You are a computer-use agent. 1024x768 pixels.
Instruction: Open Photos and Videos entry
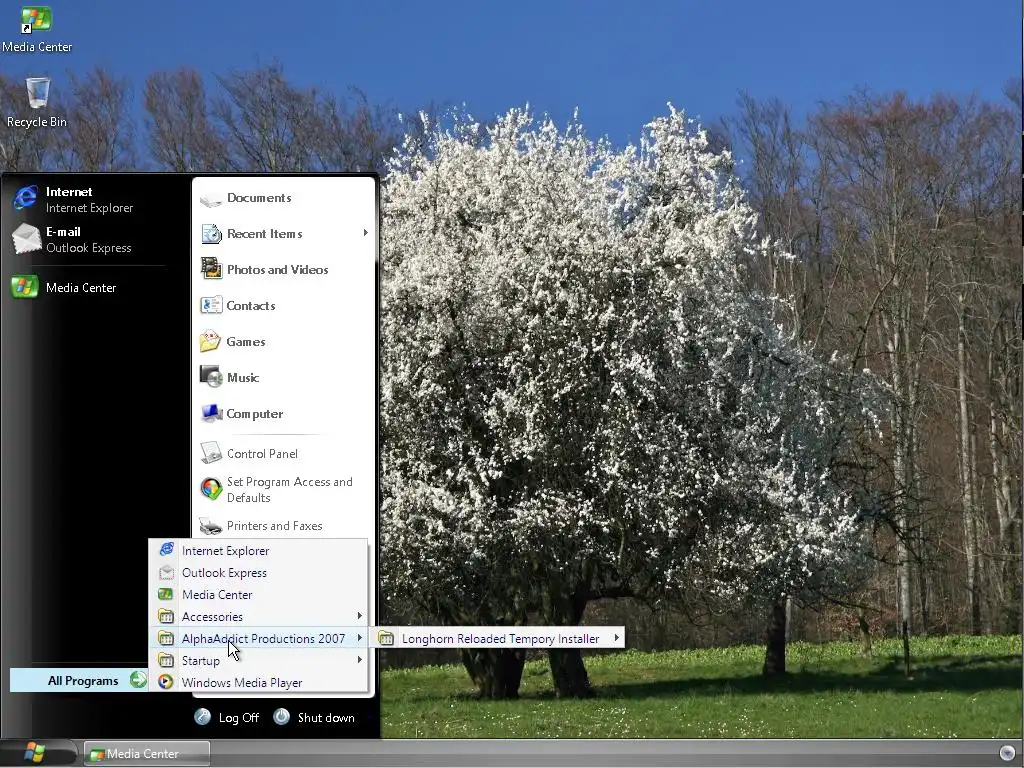[284, 269]
